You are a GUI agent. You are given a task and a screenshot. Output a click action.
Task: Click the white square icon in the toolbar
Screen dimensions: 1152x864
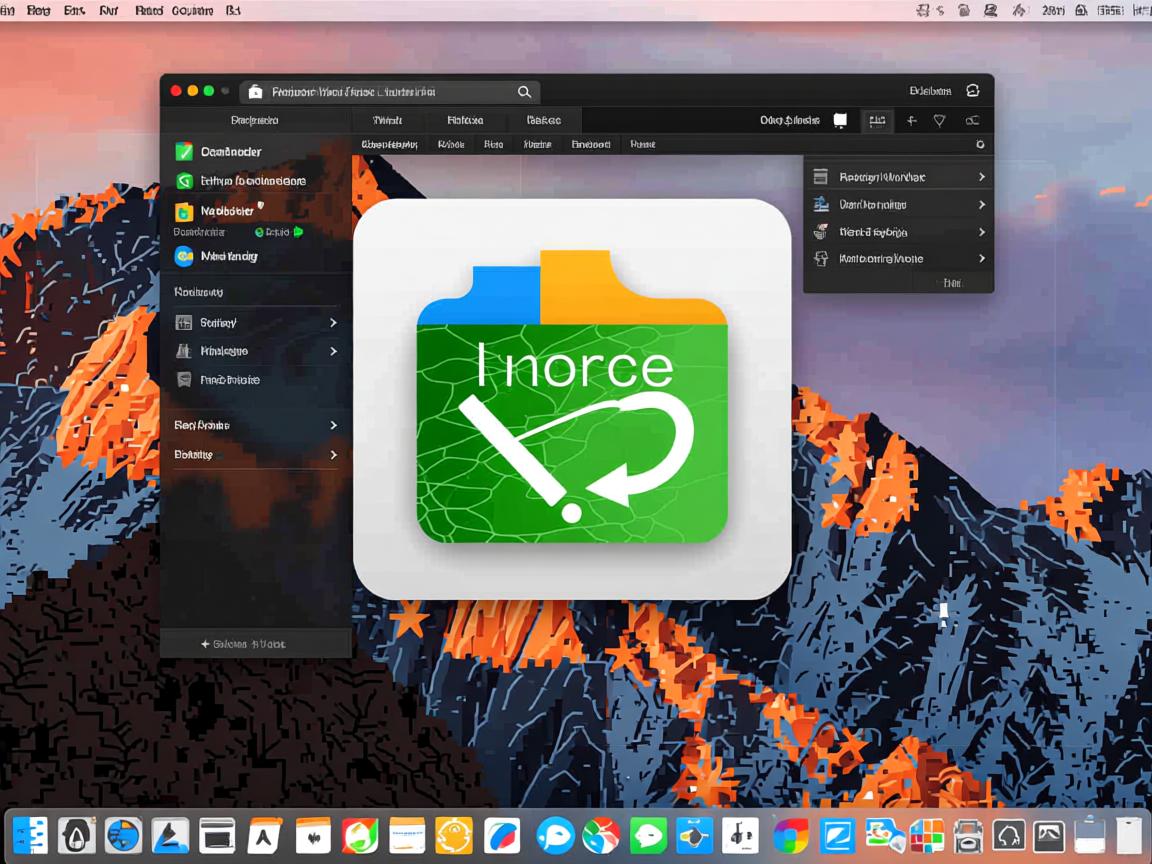pos(840,121)
